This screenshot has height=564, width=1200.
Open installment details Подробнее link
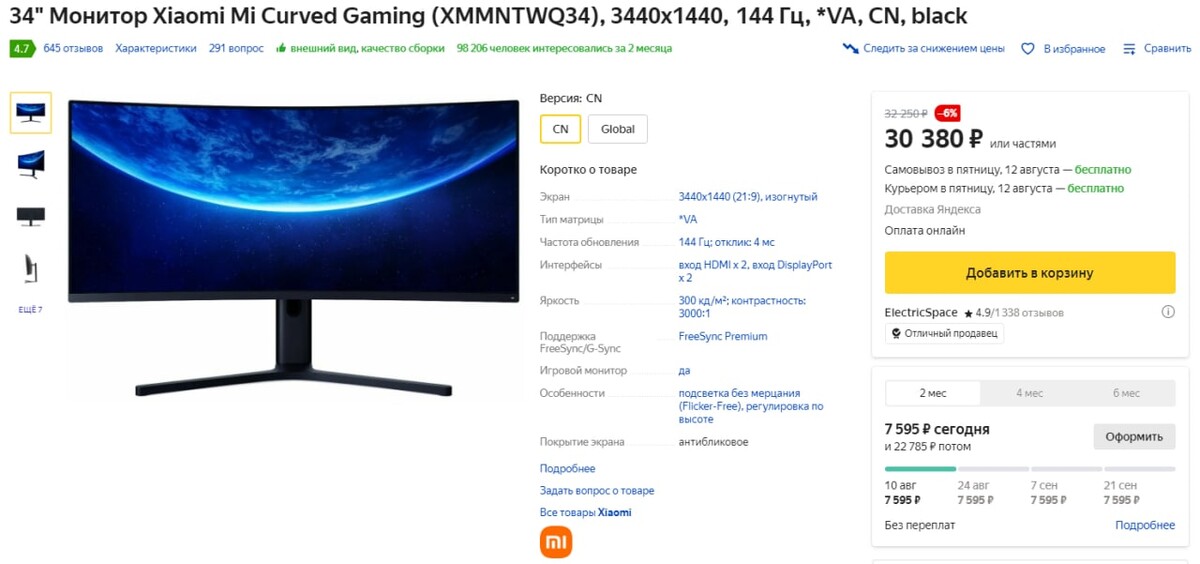pos(1145,525)
